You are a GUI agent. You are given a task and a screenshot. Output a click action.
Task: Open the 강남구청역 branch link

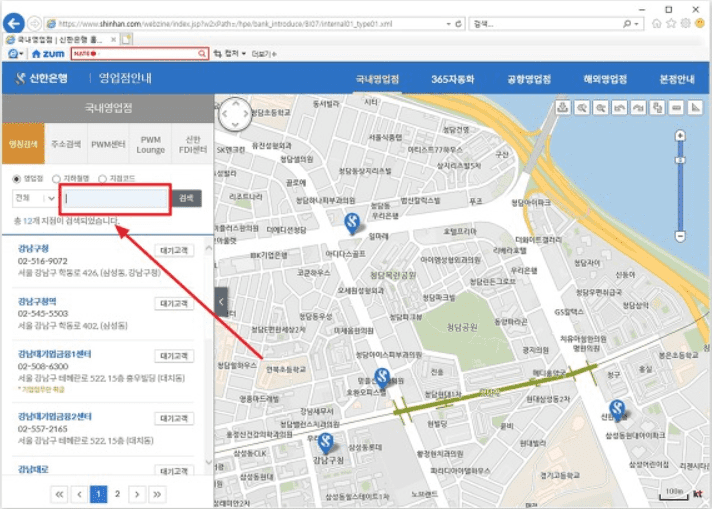[x=37, y=301]
